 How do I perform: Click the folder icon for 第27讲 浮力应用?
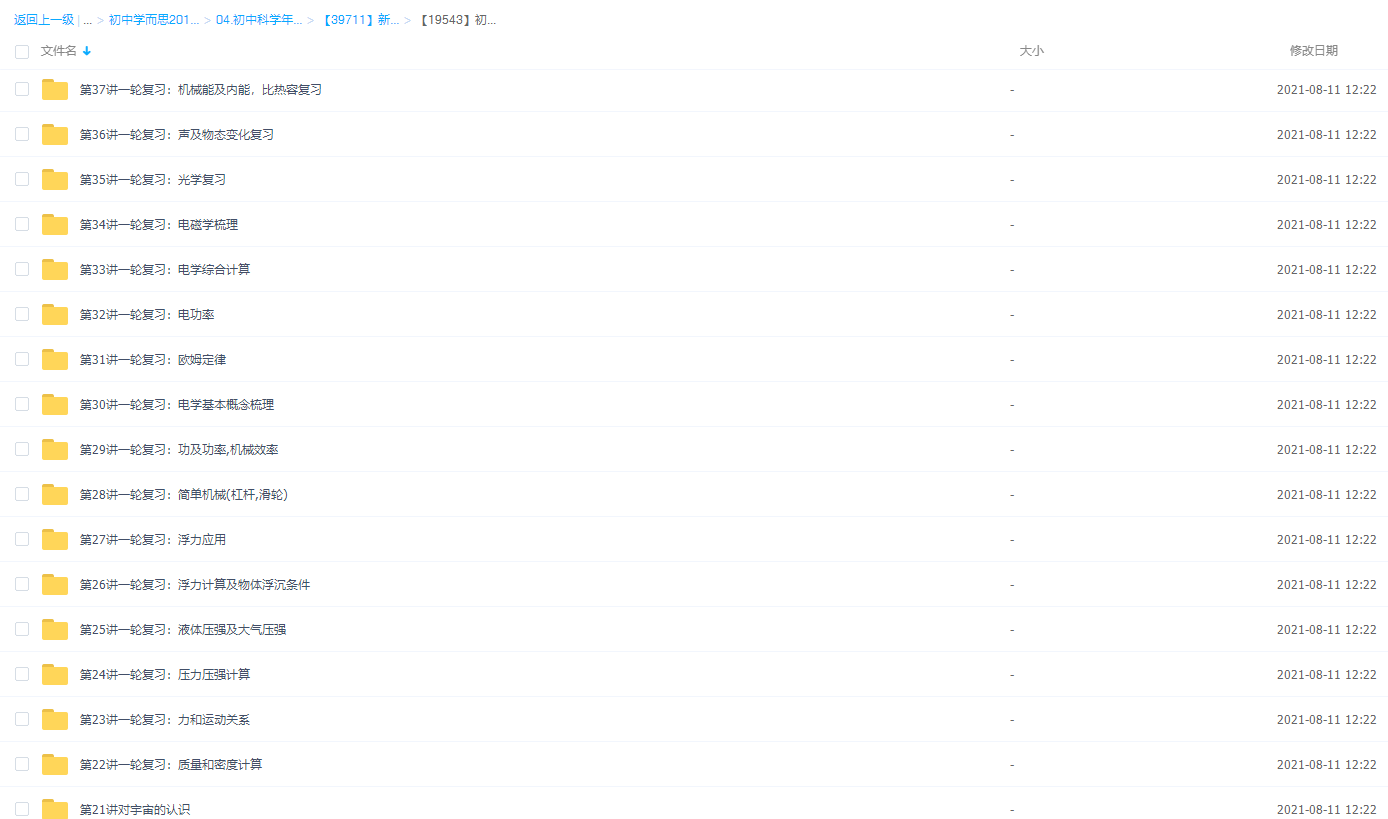54,540
